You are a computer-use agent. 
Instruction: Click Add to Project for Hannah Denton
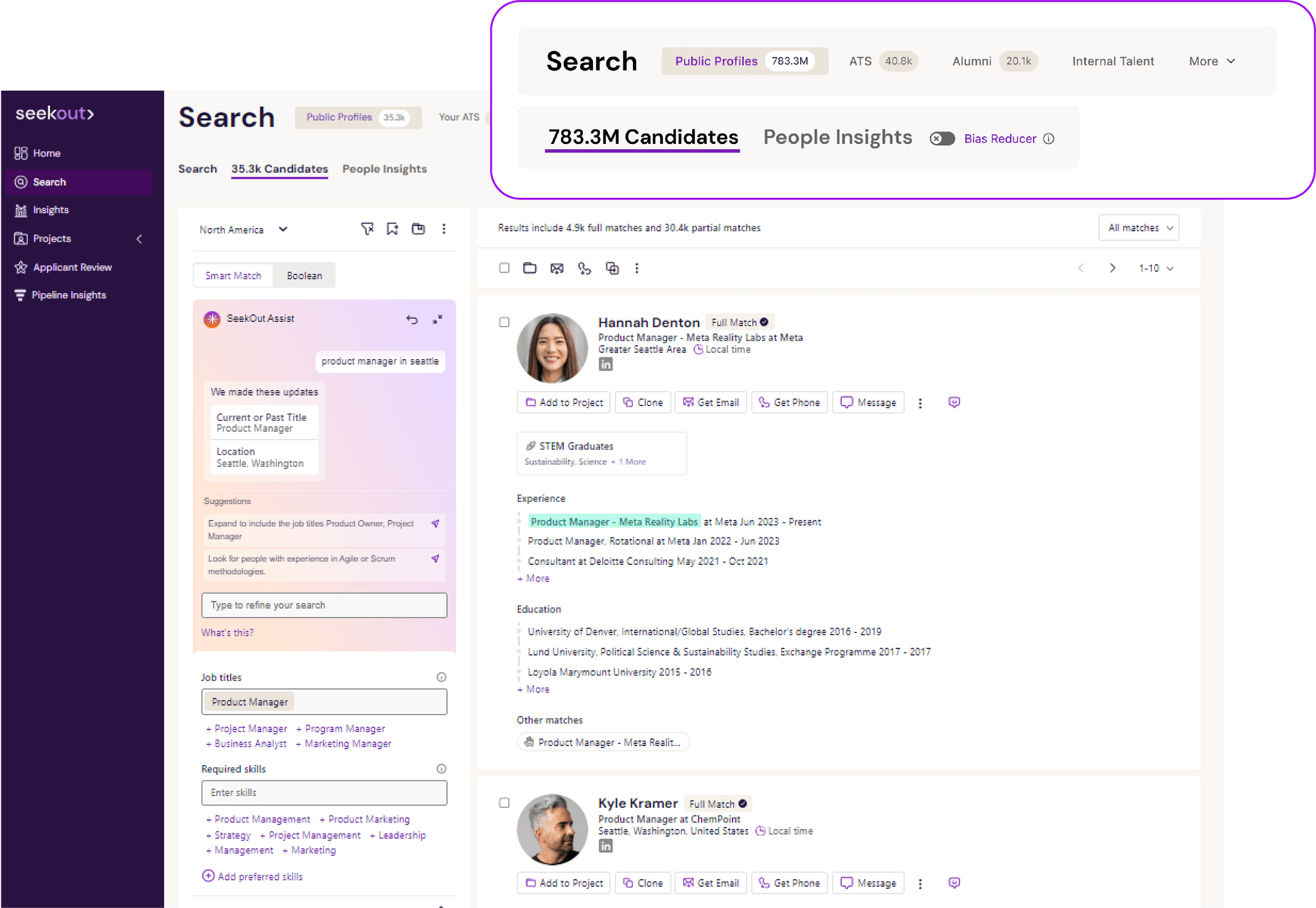click(x=564, y=402)
